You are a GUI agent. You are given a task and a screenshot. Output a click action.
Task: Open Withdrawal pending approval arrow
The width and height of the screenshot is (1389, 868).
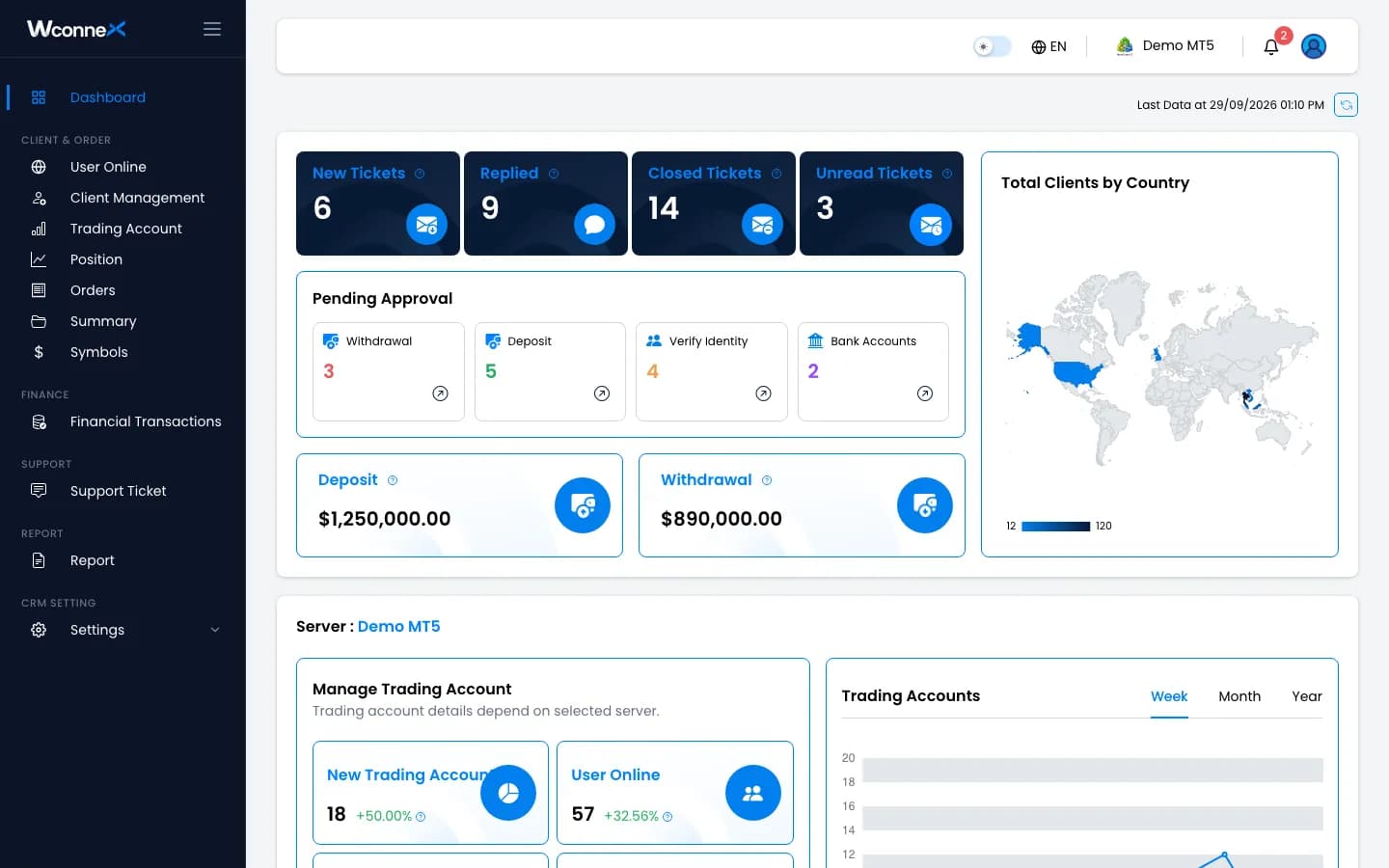[440, 393]
